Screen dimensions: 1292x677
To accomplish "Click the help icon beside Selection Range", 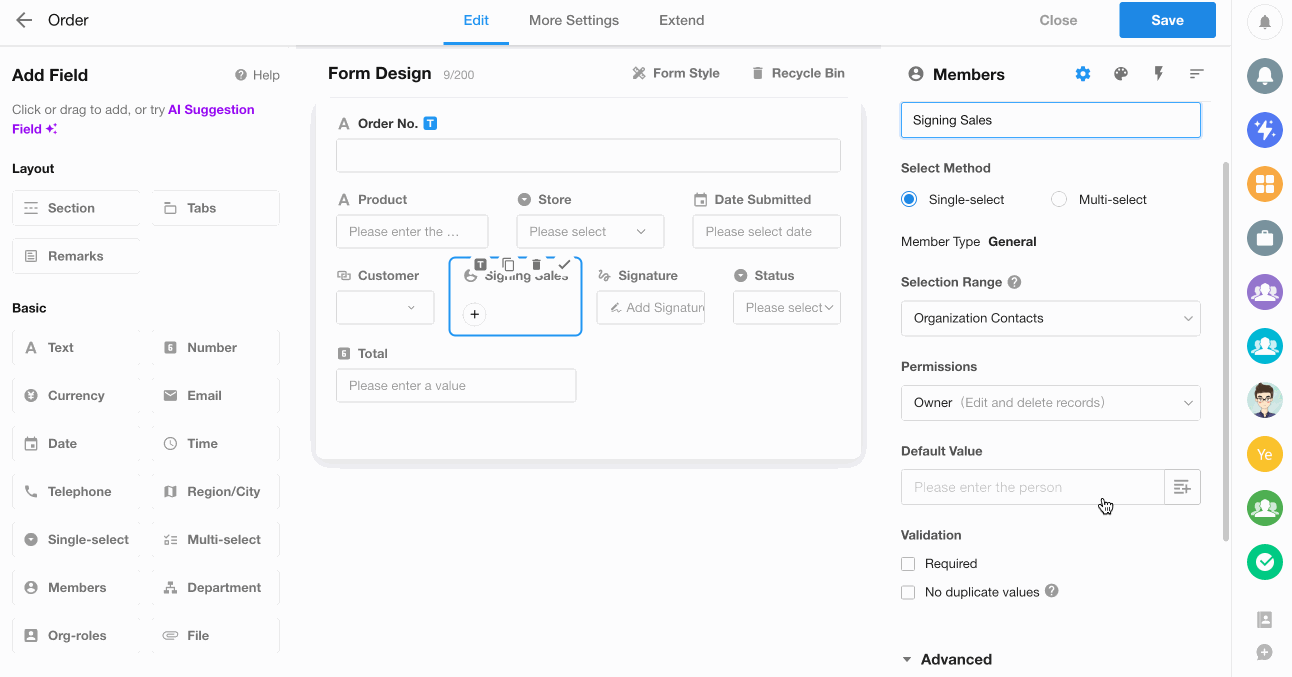I will tap(1014, 282).
